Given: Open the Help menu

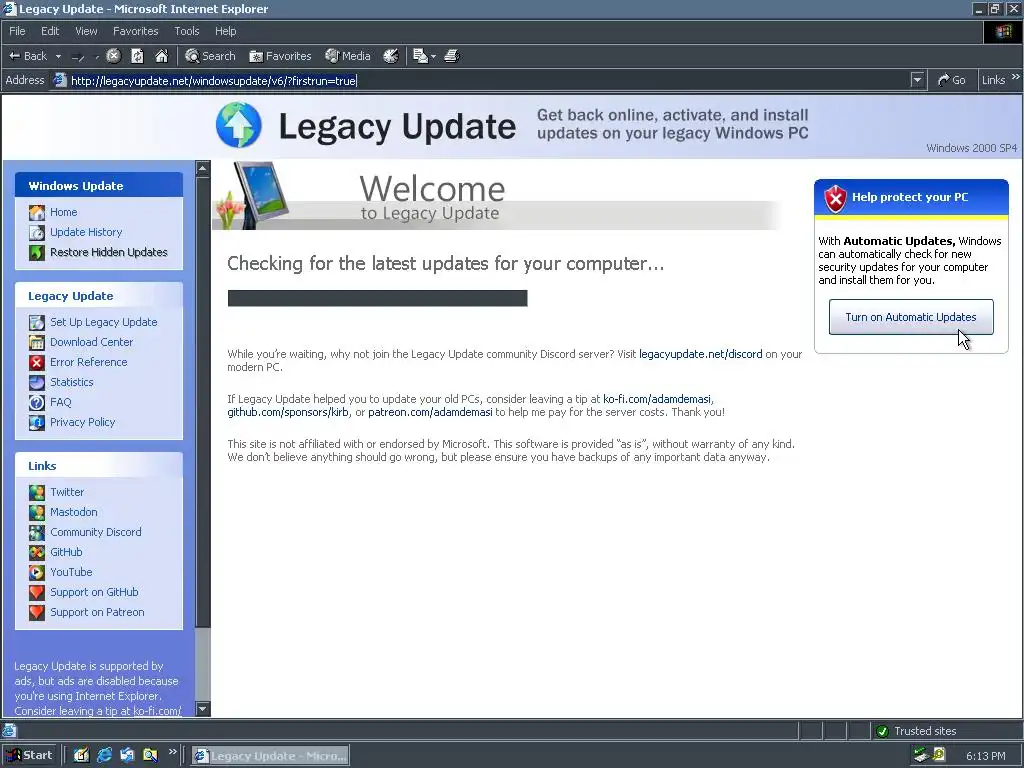Looking at the screenshot, I should (x=225, y=31).
